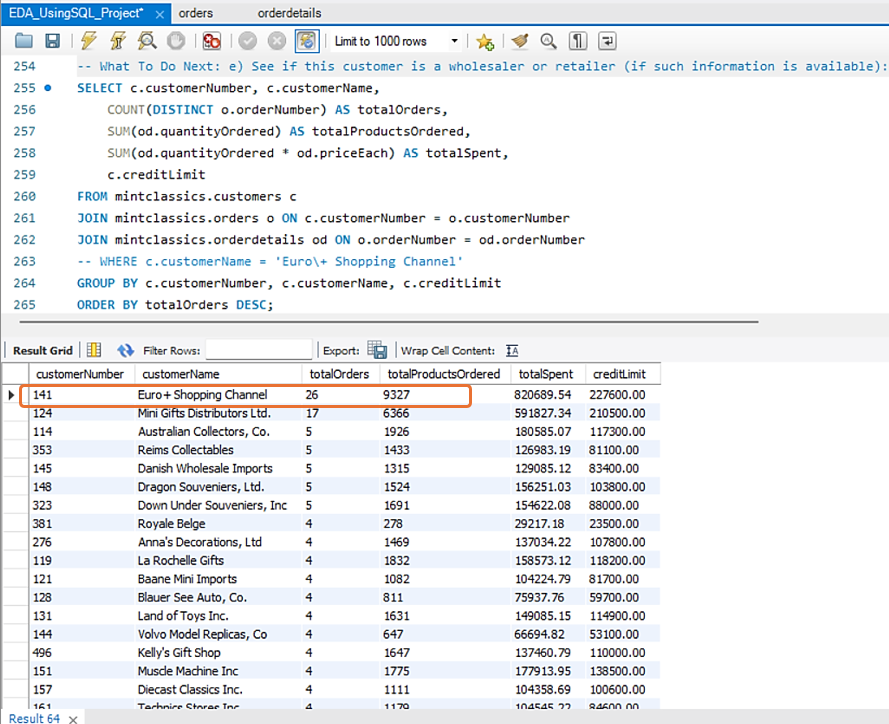This screenshot has height=724, width=889.
Task: Select the Land of Toys Inc. cell
Action: (x=218, y=616)
